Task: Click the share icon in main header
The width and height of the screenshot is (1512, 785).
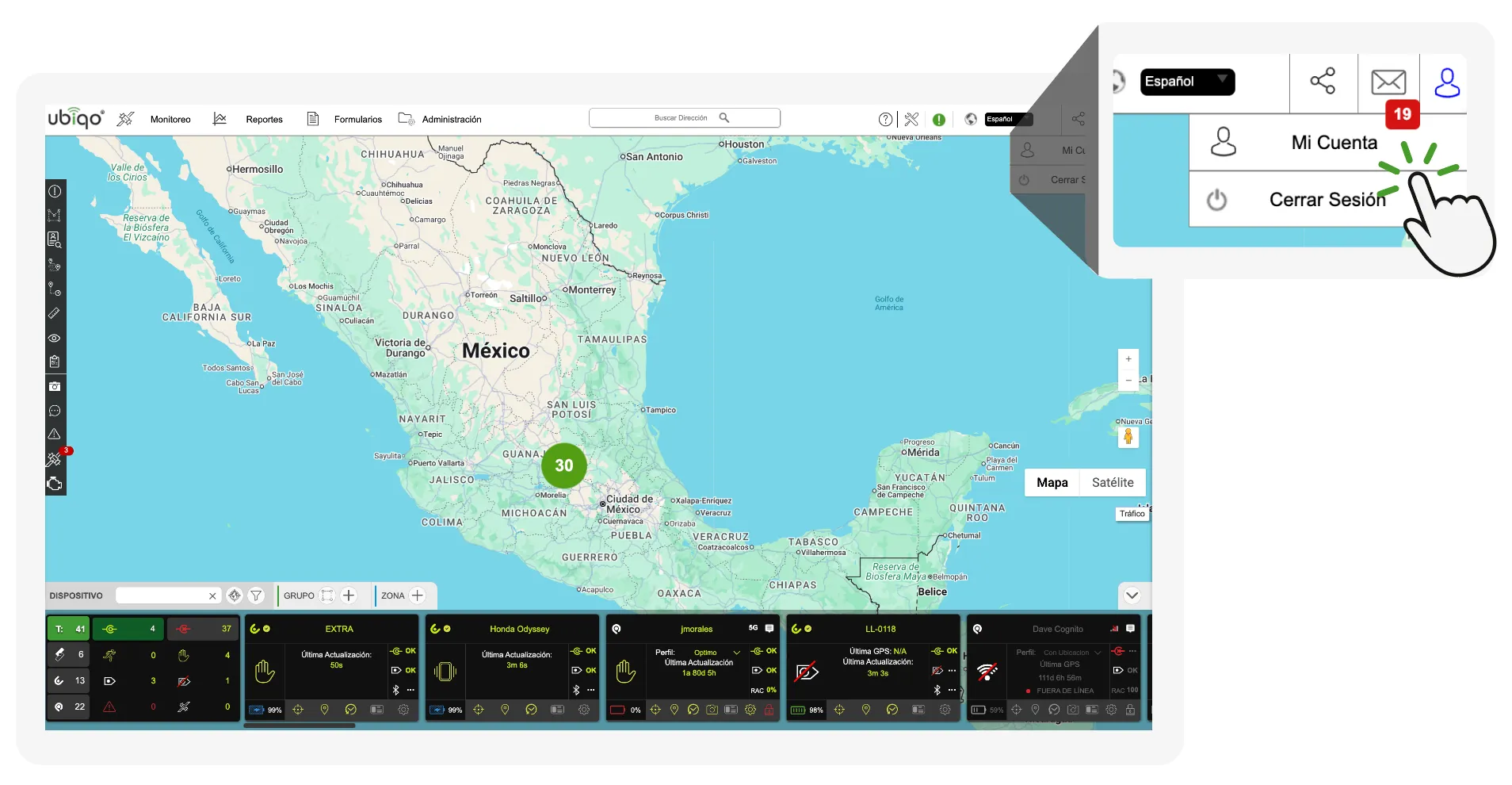Action: pyautogui.click(x=1079, y=119)
